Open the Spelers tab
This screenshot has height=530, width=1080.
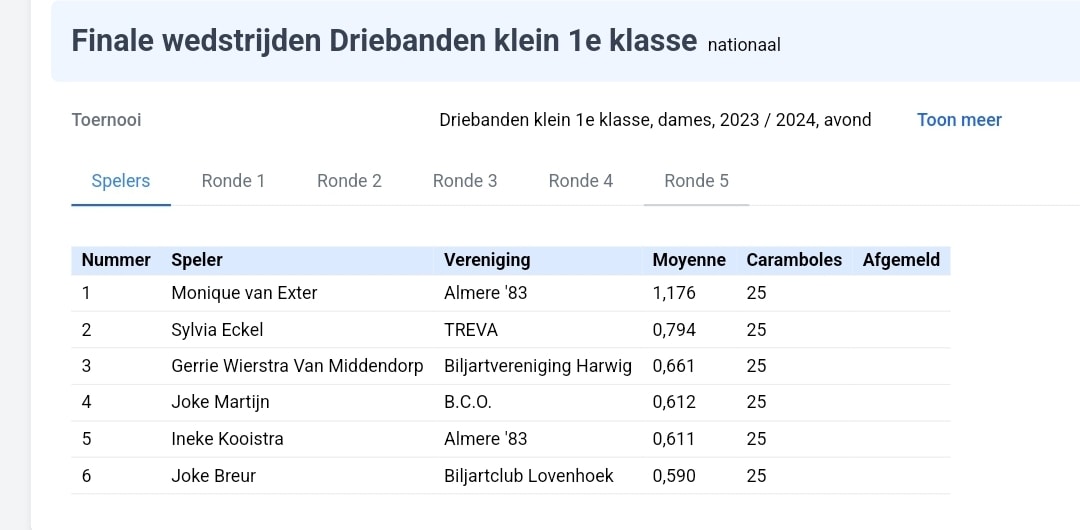121,181
